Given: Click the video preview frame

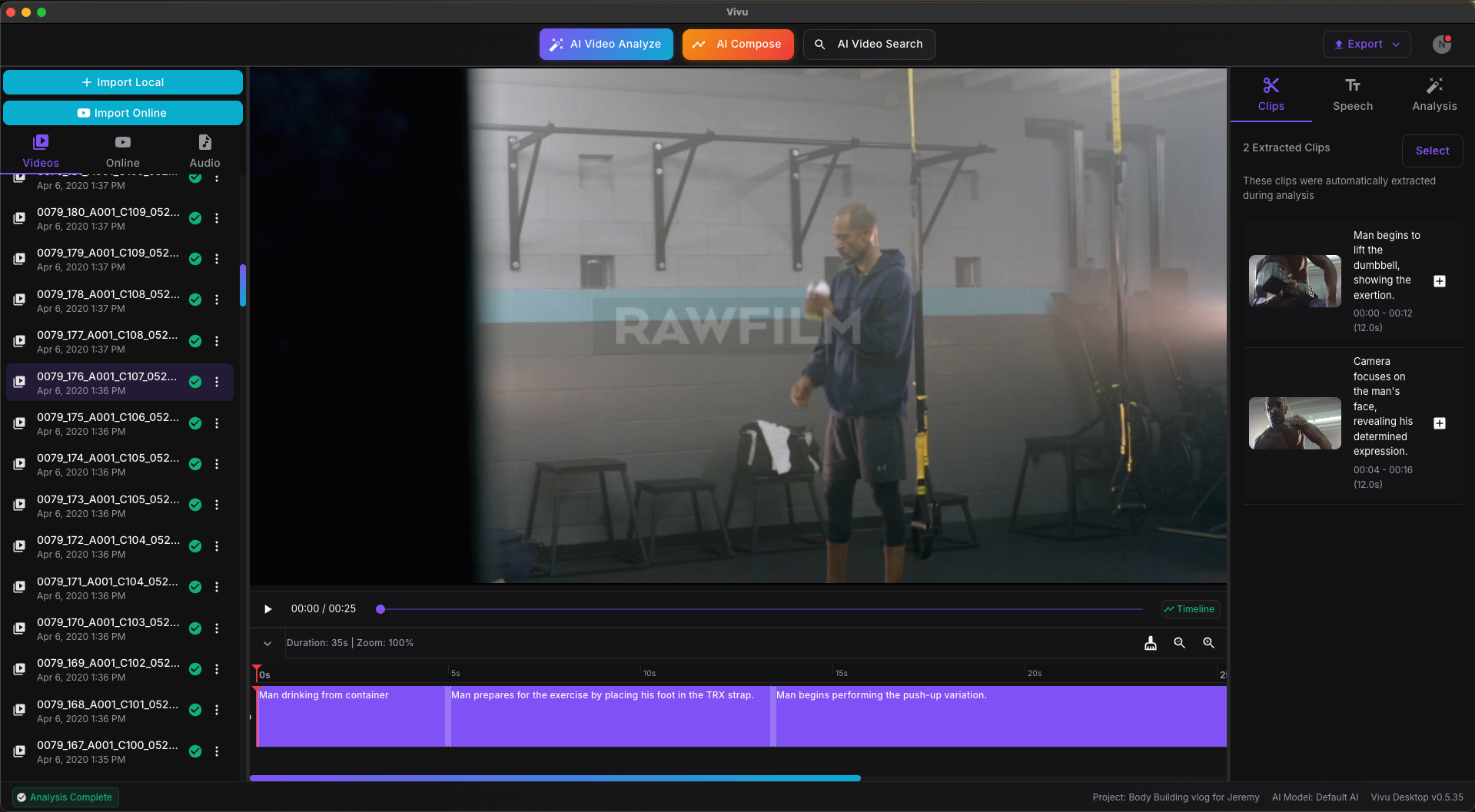Looking at the screenshot, I should tap(738, 326).
